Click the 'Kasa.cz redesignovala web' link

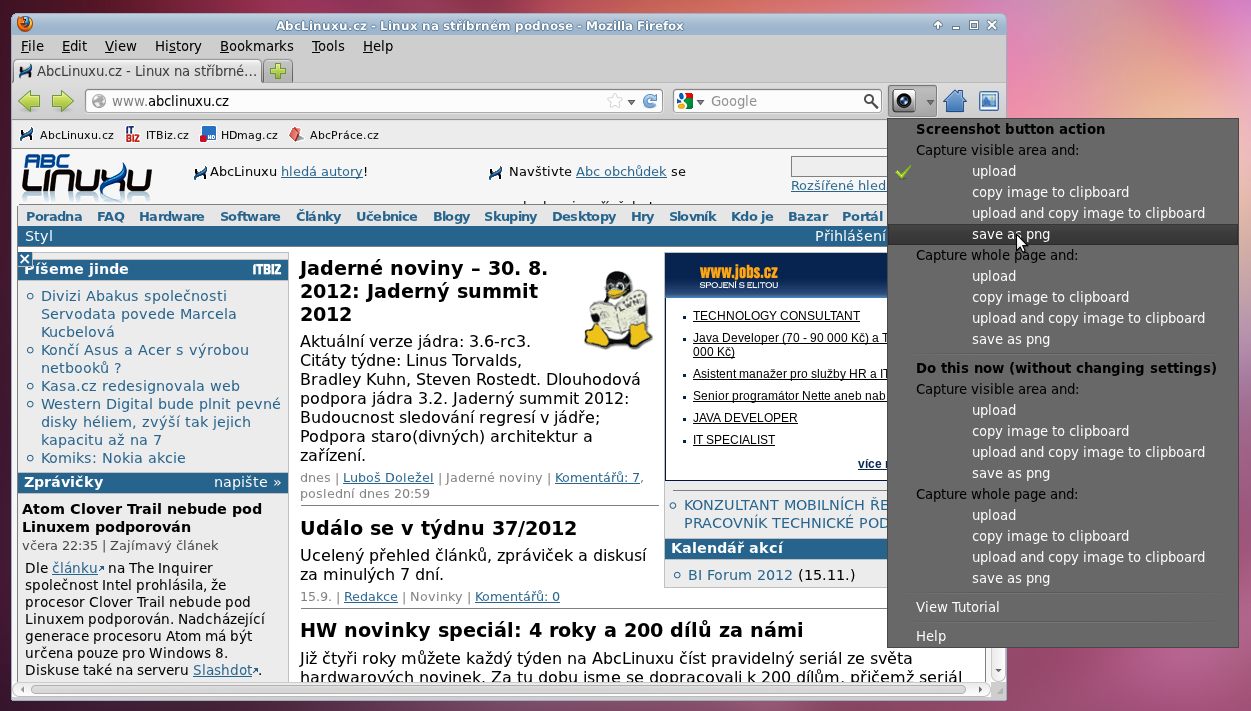[x=140, y=386]
